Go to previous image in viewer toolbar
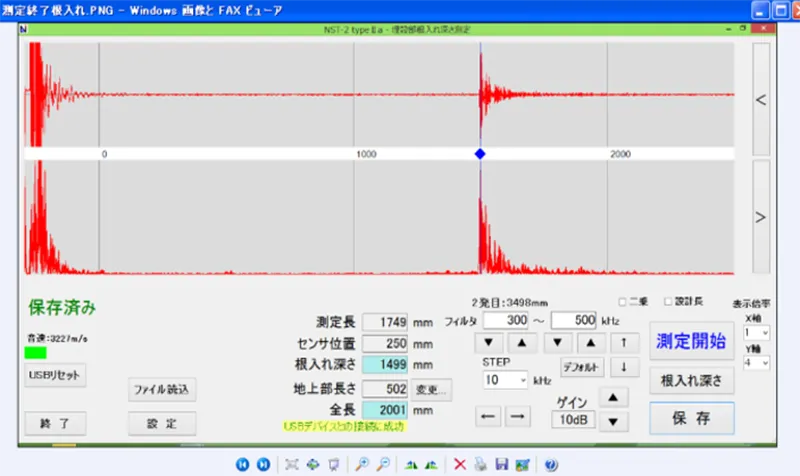The image size is (800, 476). coord(242,464)
